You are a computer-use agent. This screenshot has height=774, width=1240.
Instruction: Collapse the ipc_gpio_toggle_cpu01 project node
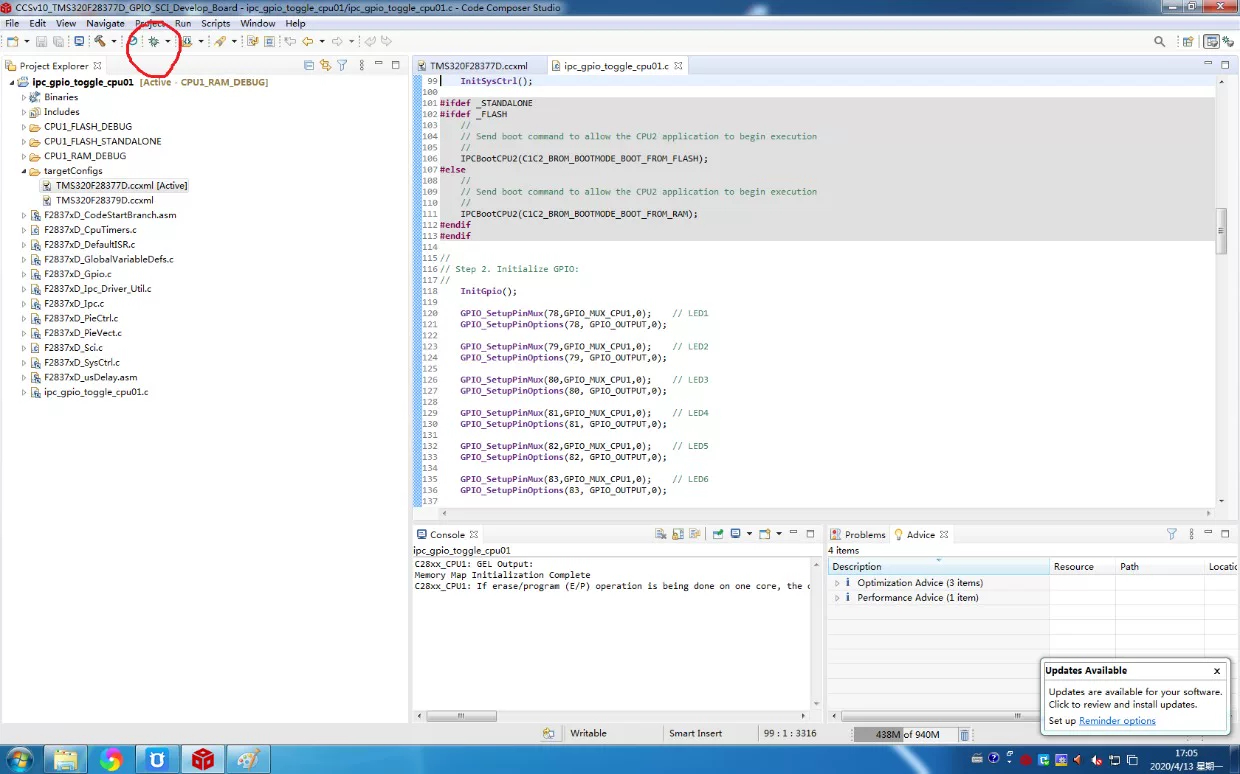coord(12,82)
